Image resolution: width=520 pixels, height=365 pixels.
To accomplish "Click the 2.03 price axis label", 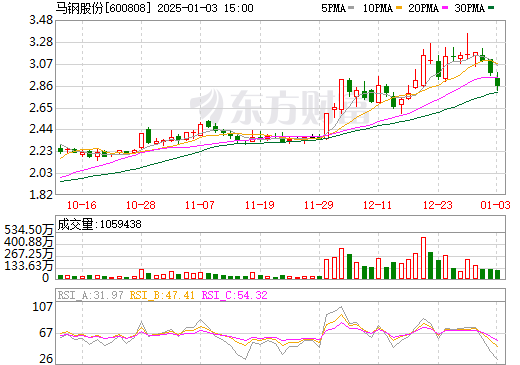I will tap(41, 173).
